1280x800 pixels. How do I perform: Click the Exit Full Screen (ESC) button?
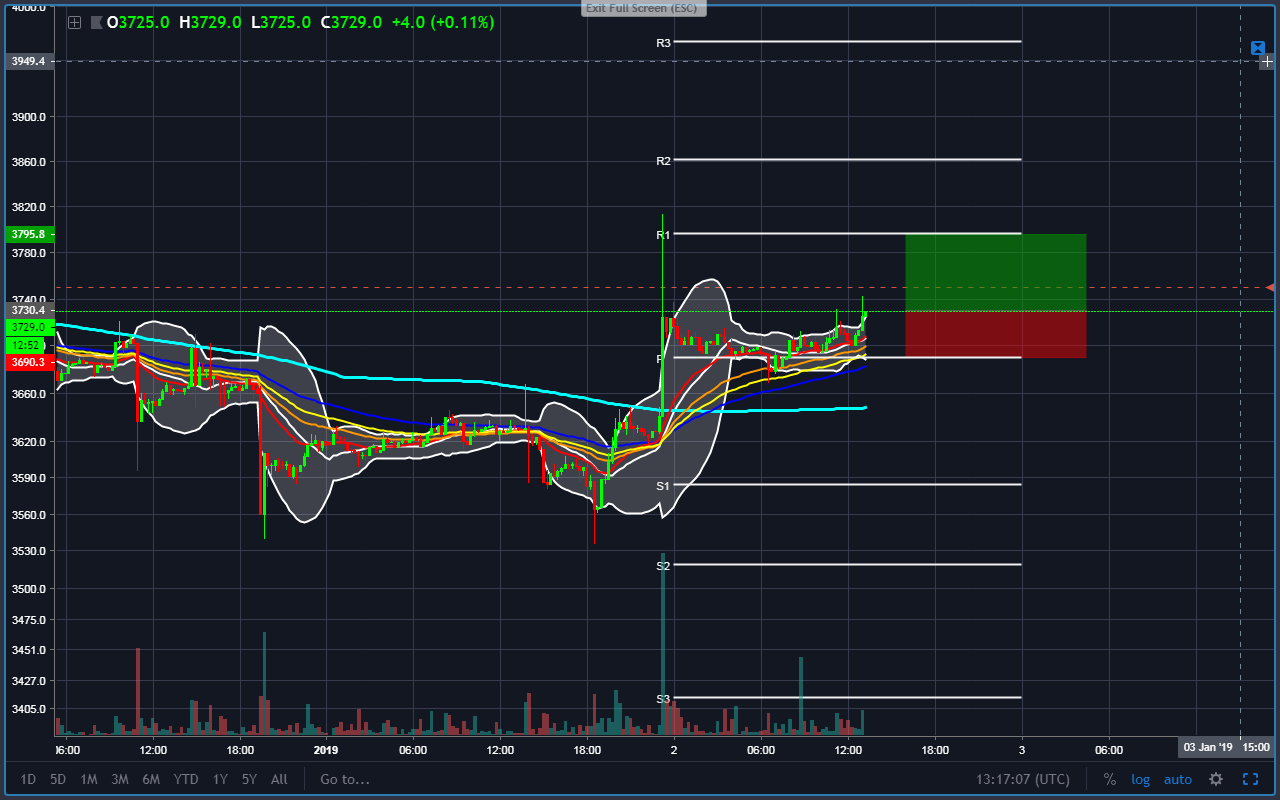pos(644,7)
